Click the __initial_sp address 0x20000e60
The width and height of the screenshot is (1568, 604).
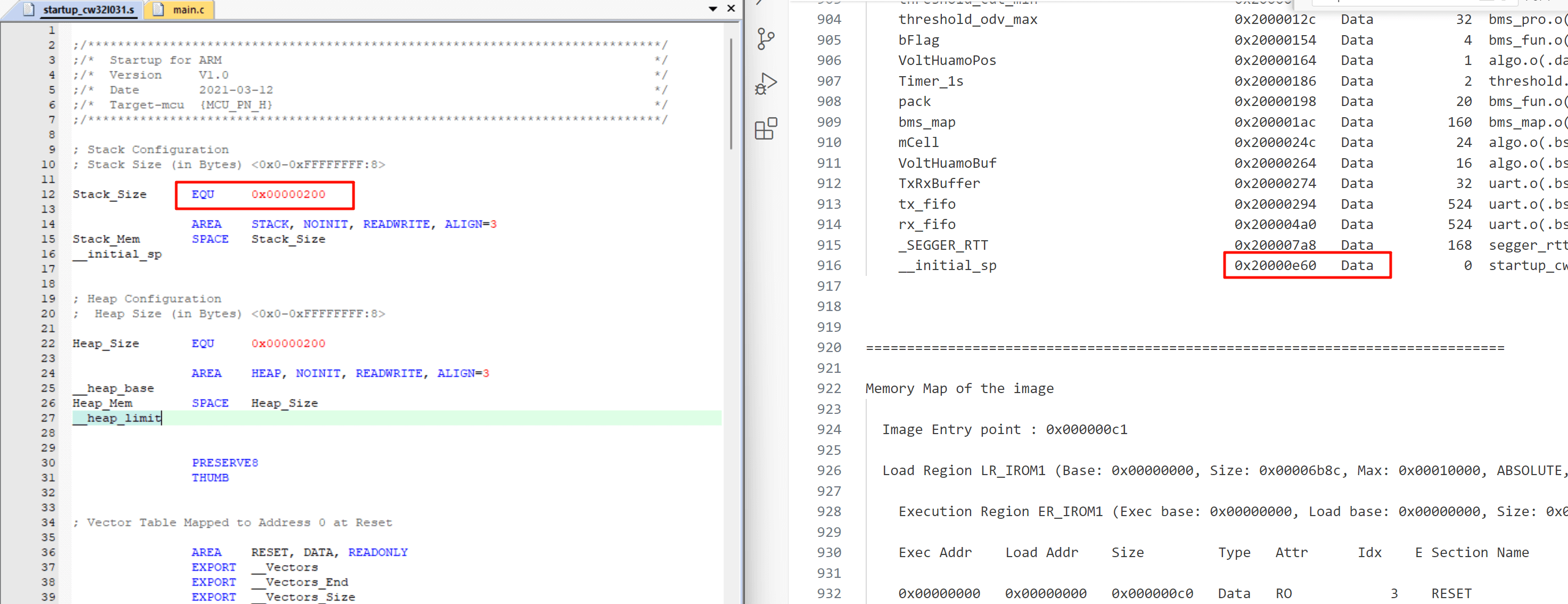(x=1275, y=265)
